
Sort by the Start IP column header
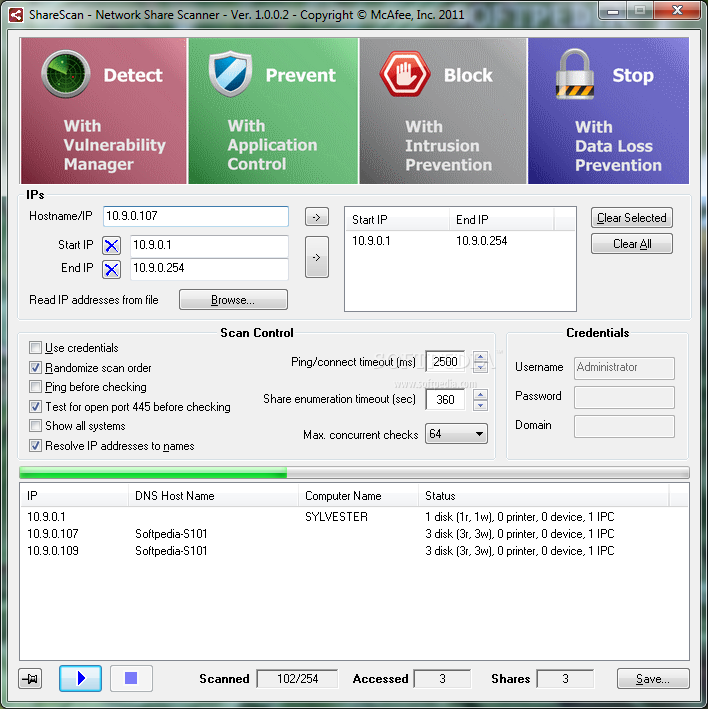pyautogui.click(x=397, y=220)
